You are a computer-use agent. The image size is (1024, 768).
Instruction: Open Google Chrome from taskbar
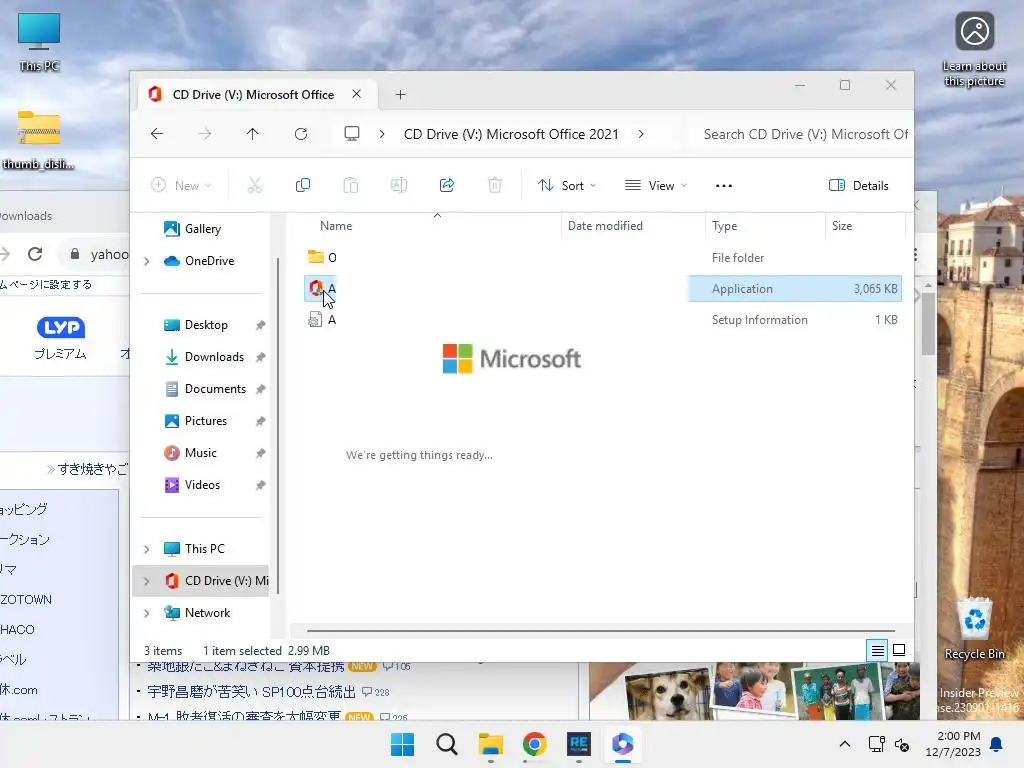click(x=535, y=744)
